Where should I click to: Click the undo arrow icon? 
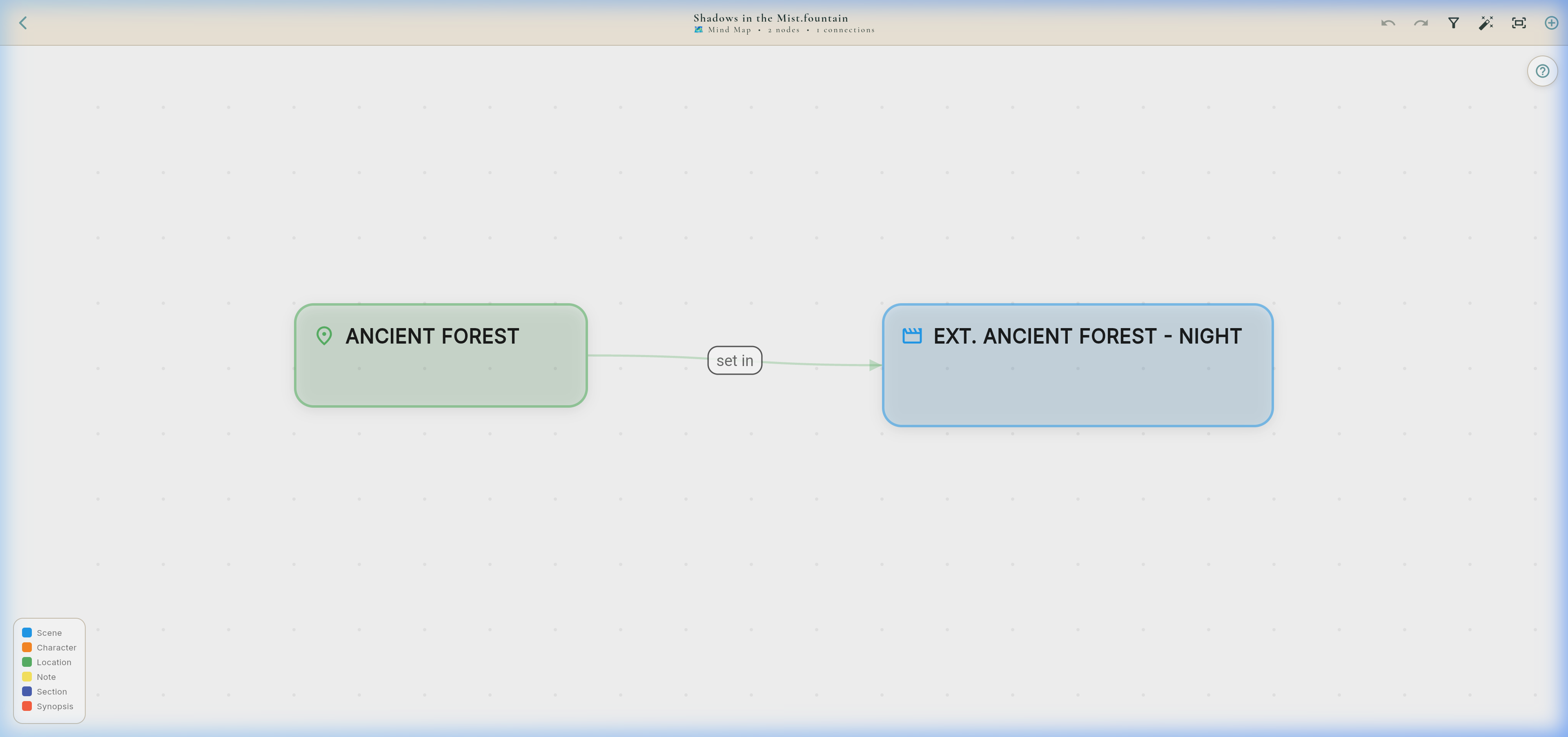point(1388,23)
